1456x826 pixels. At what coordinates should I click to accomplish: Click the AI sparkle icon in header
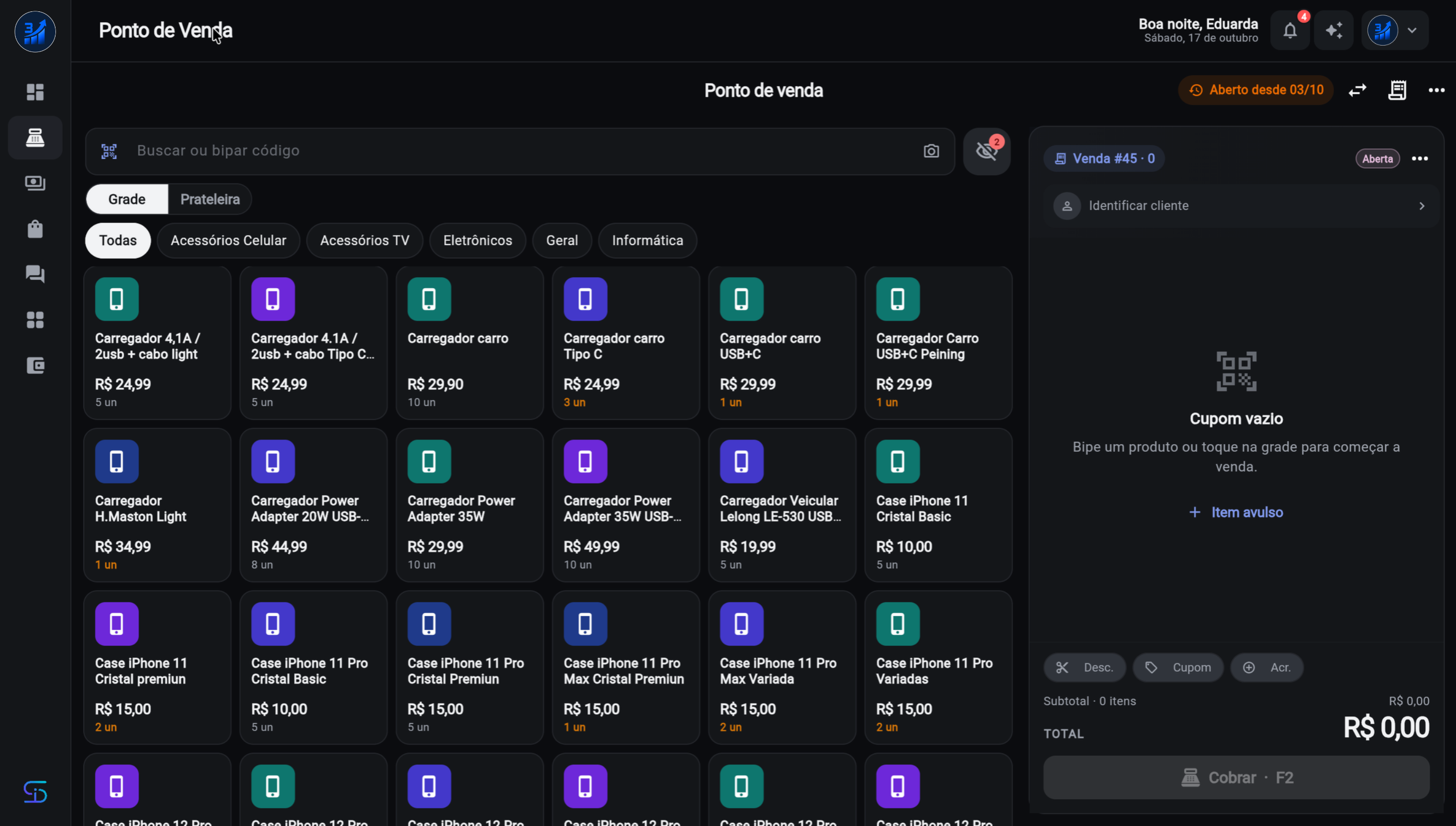[x=1334, y=31]
